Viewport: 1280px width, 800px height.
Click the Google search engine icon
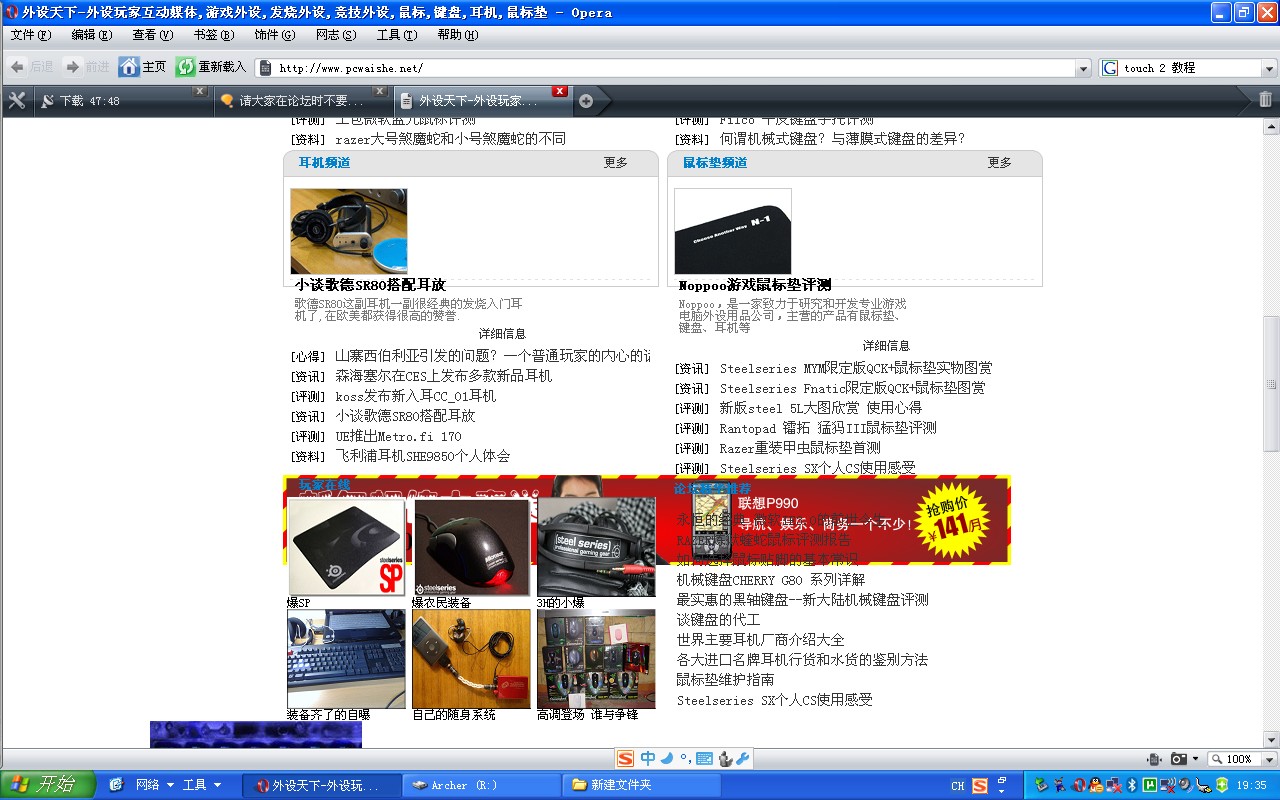[1109, 68]
